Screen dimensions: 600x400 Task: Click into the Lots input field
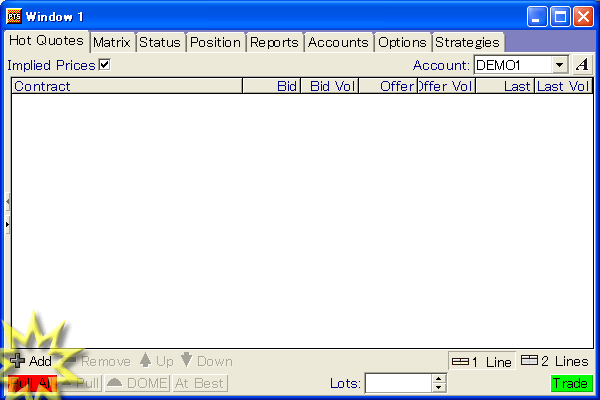point(398,383)
